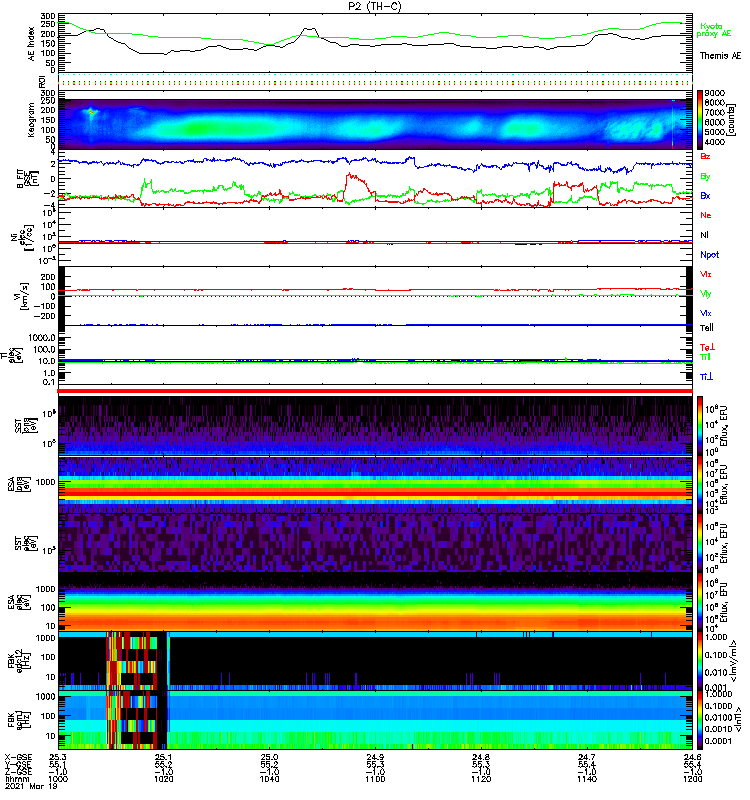
Task: Click the FBK scm1 [Hz] axis label
Action: (x=19, y=719)
